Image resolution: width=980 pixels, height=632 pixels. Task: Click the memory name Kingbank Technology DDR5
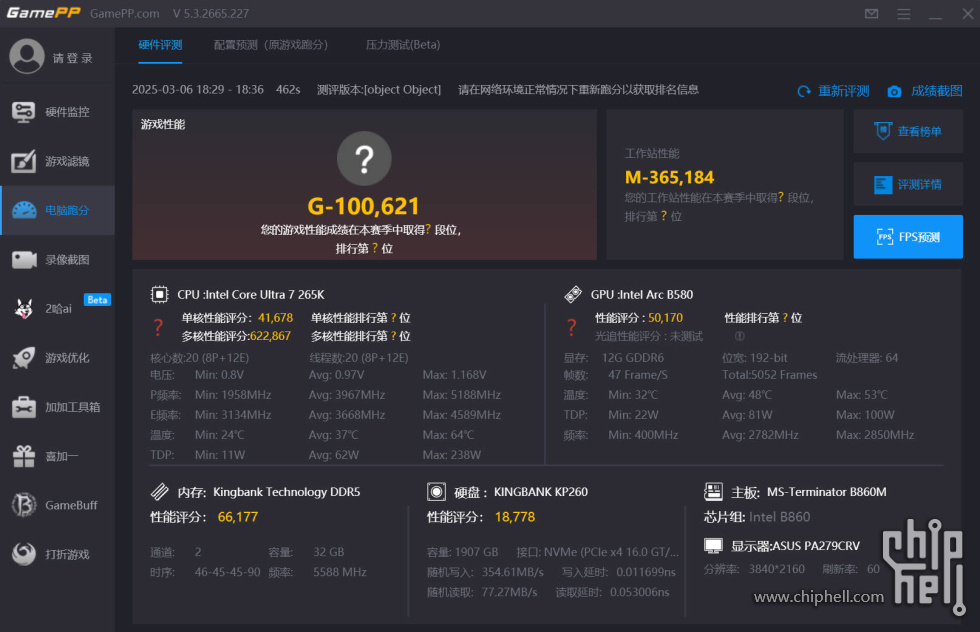tap(287, 492)
